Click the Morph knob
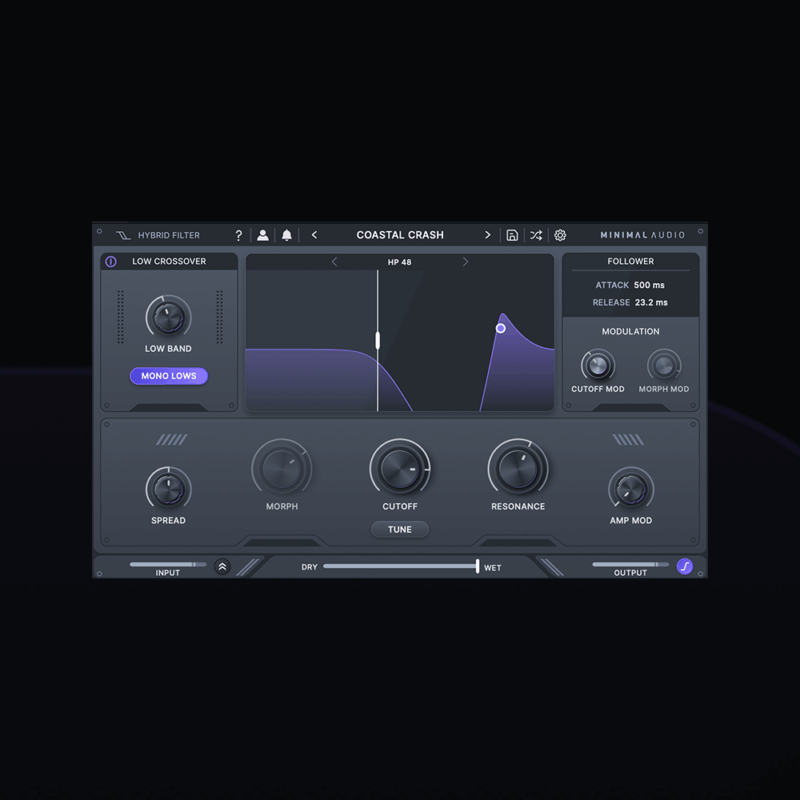This screenshot has height=800, width=800. point(282,468)
